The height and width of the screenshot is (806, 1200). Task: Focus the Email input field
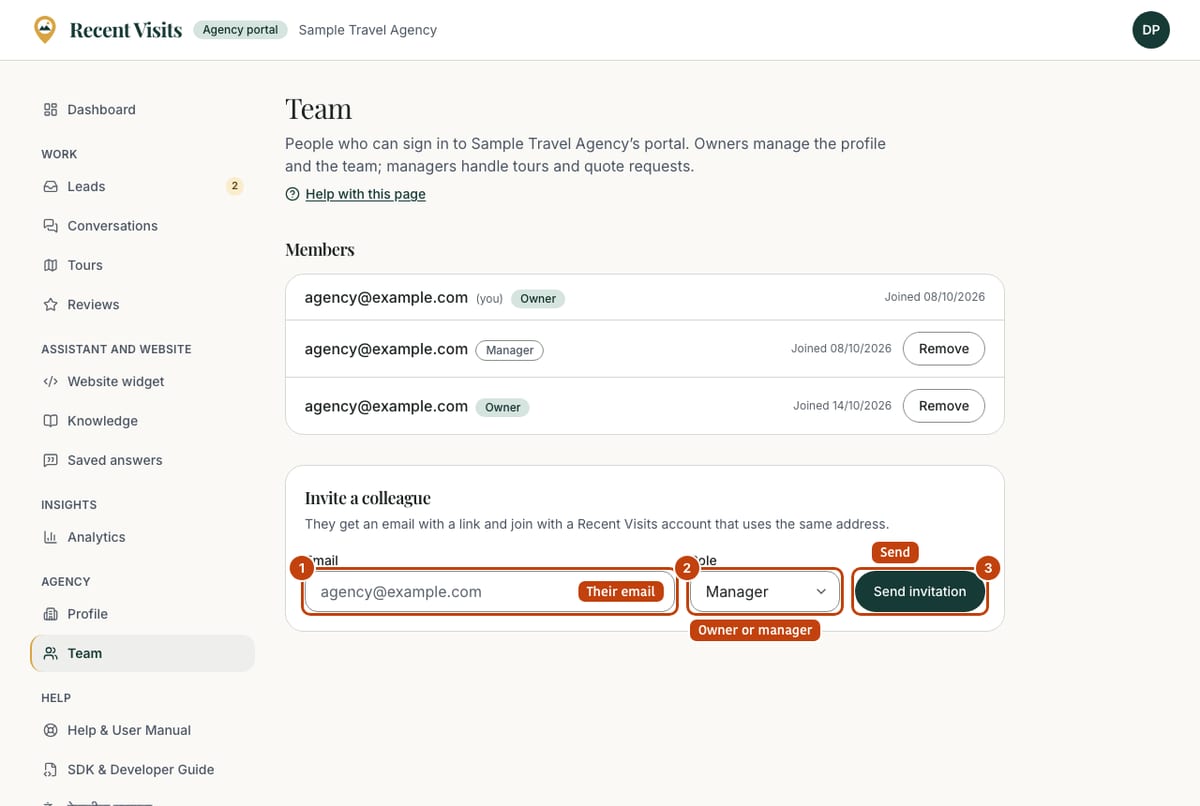pos(489,592)
